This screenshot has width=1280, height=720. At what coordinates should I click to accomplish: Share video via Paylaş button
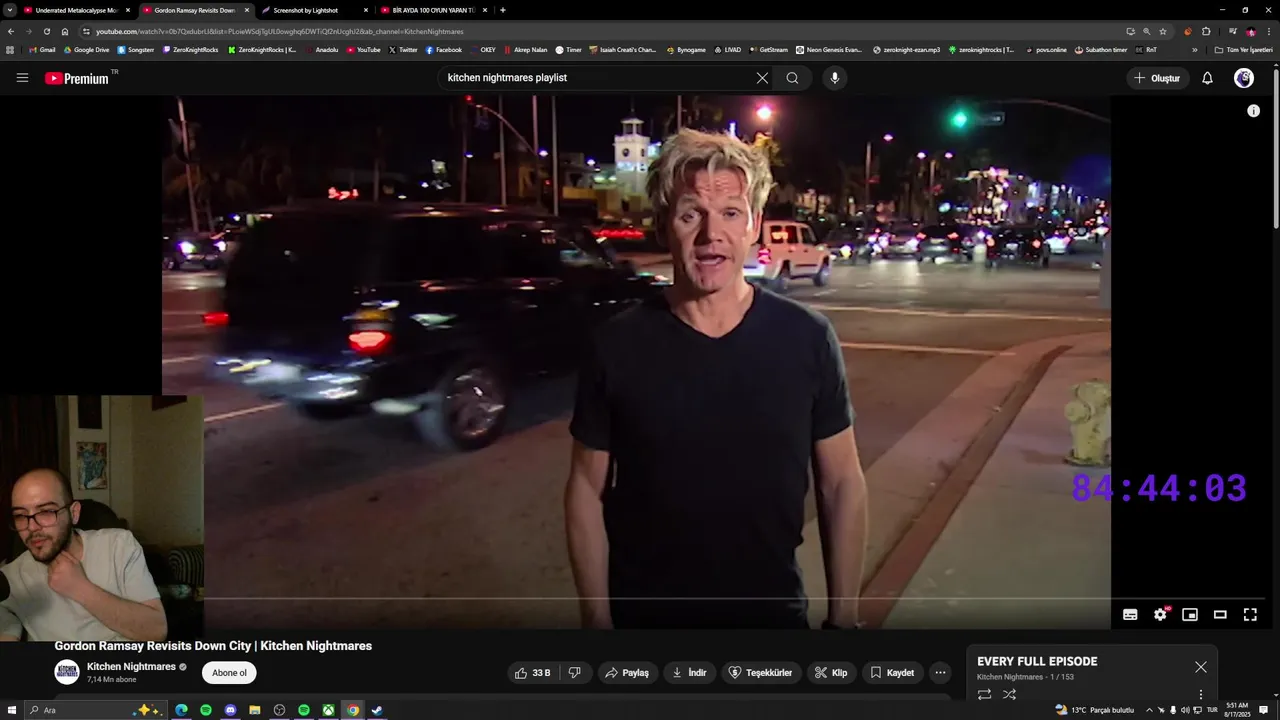(627, 673)
